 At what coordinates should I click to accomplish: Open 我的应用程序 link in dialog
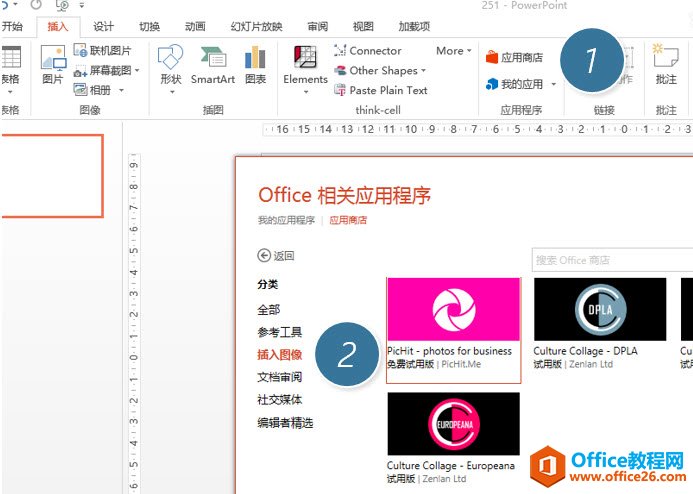[x=286, y=220]
